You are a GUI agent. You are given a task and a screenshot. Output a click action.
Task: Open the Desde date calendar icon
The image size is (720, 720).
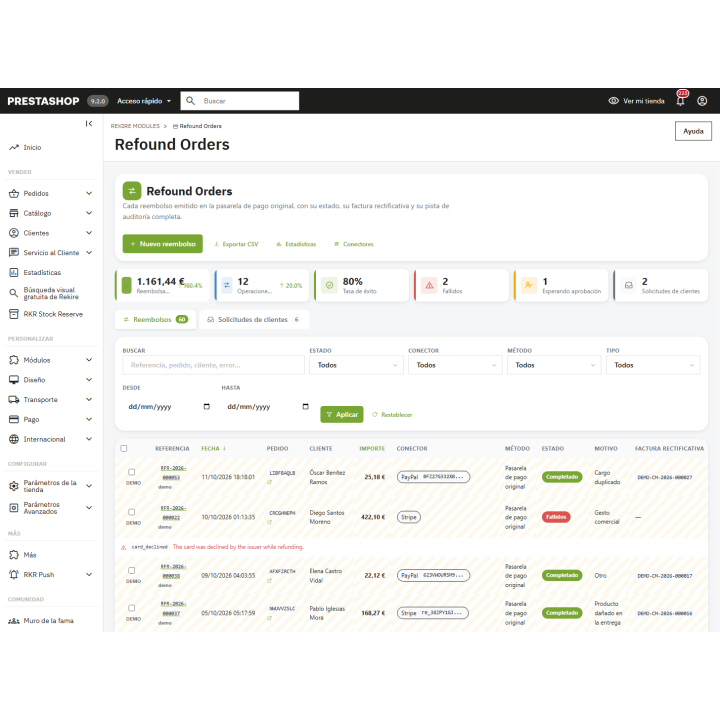pyautogui.click(x=207, y=406)
